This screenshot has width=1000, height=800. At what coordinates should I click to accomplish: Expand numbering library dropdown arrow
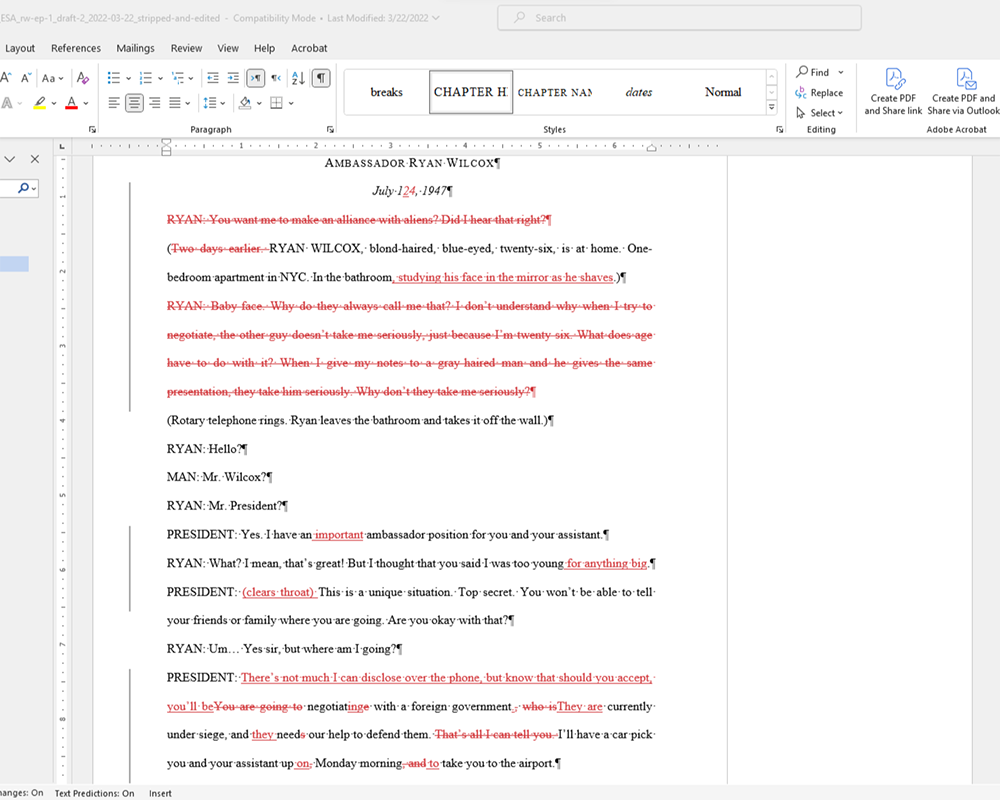click(160, 78)
